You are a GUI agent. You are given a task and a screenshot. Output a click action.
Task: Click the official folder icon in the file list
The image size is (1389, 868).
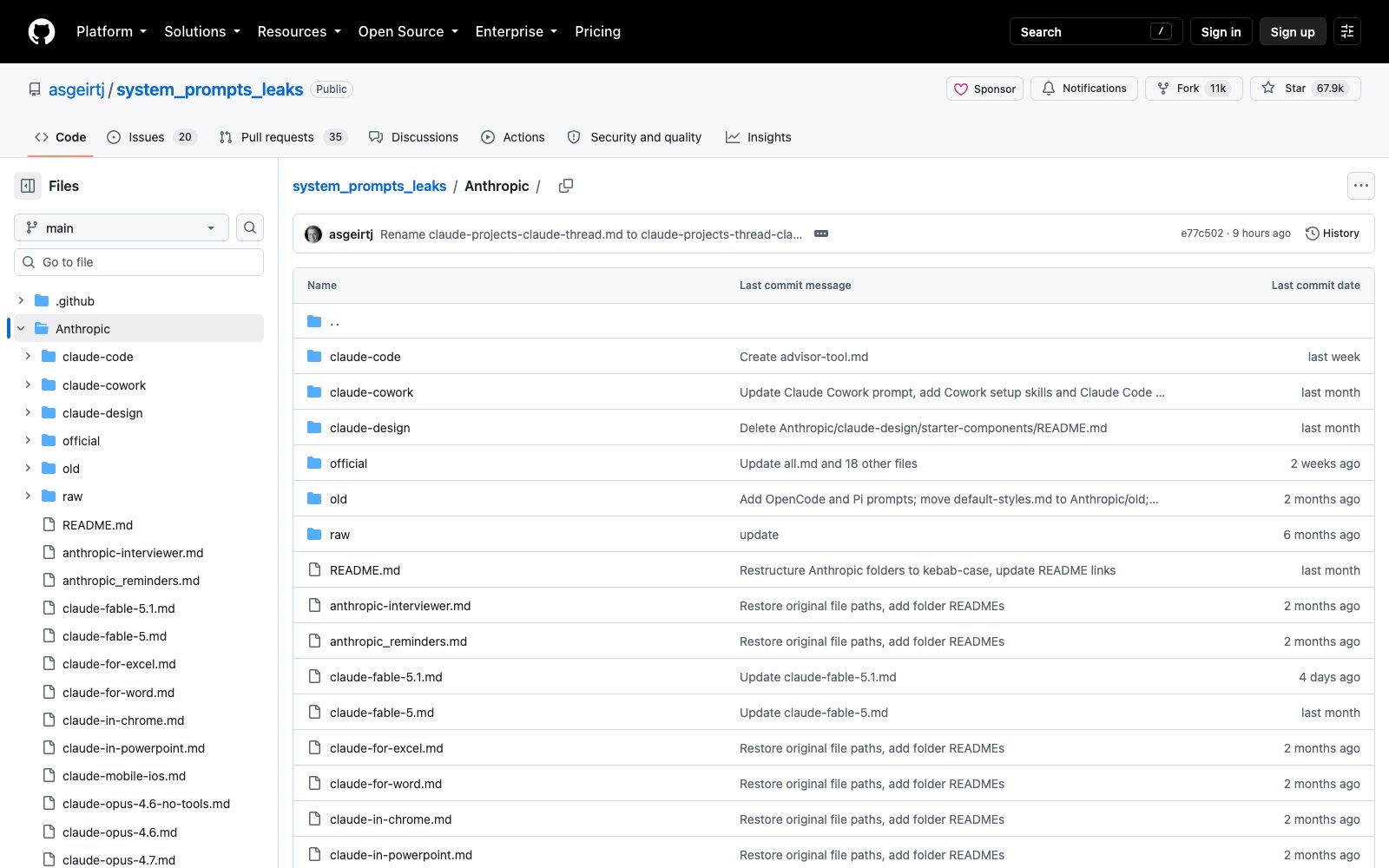point(314,464)
